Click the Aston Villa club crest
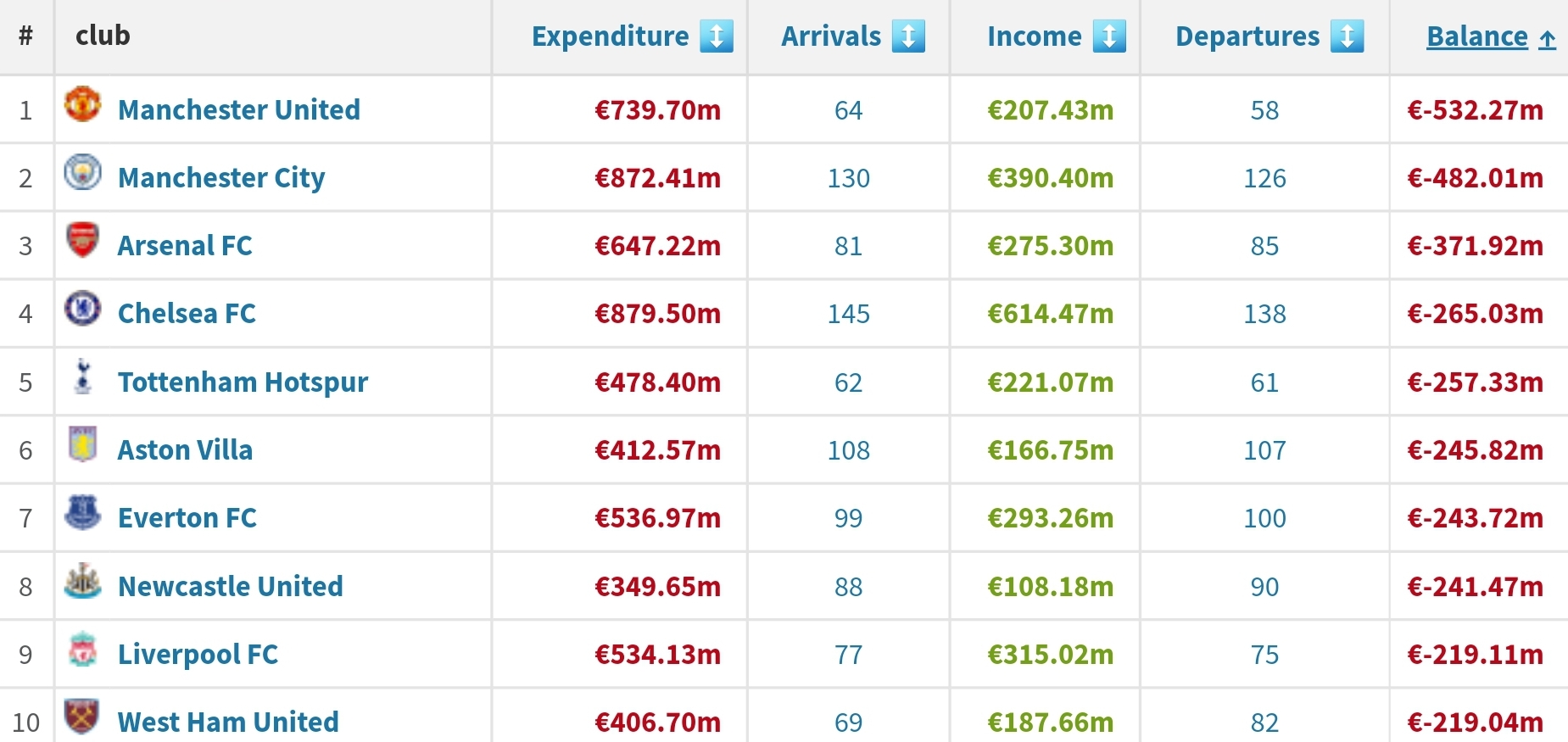 (x=82, y=444)
